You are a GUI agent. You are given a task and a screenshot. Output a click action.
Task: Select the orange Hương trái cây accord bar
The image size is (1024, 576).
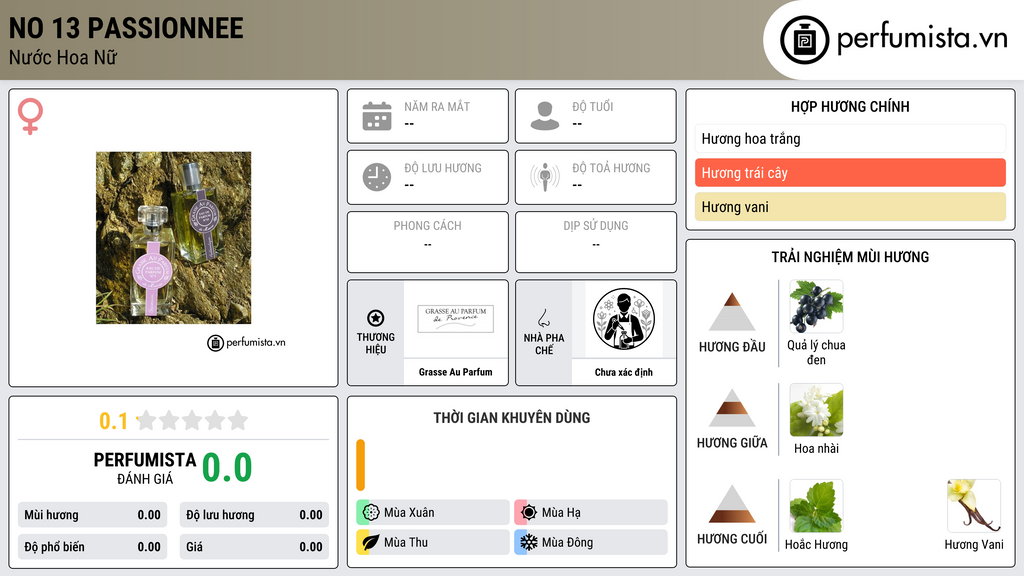click(850, 173)
